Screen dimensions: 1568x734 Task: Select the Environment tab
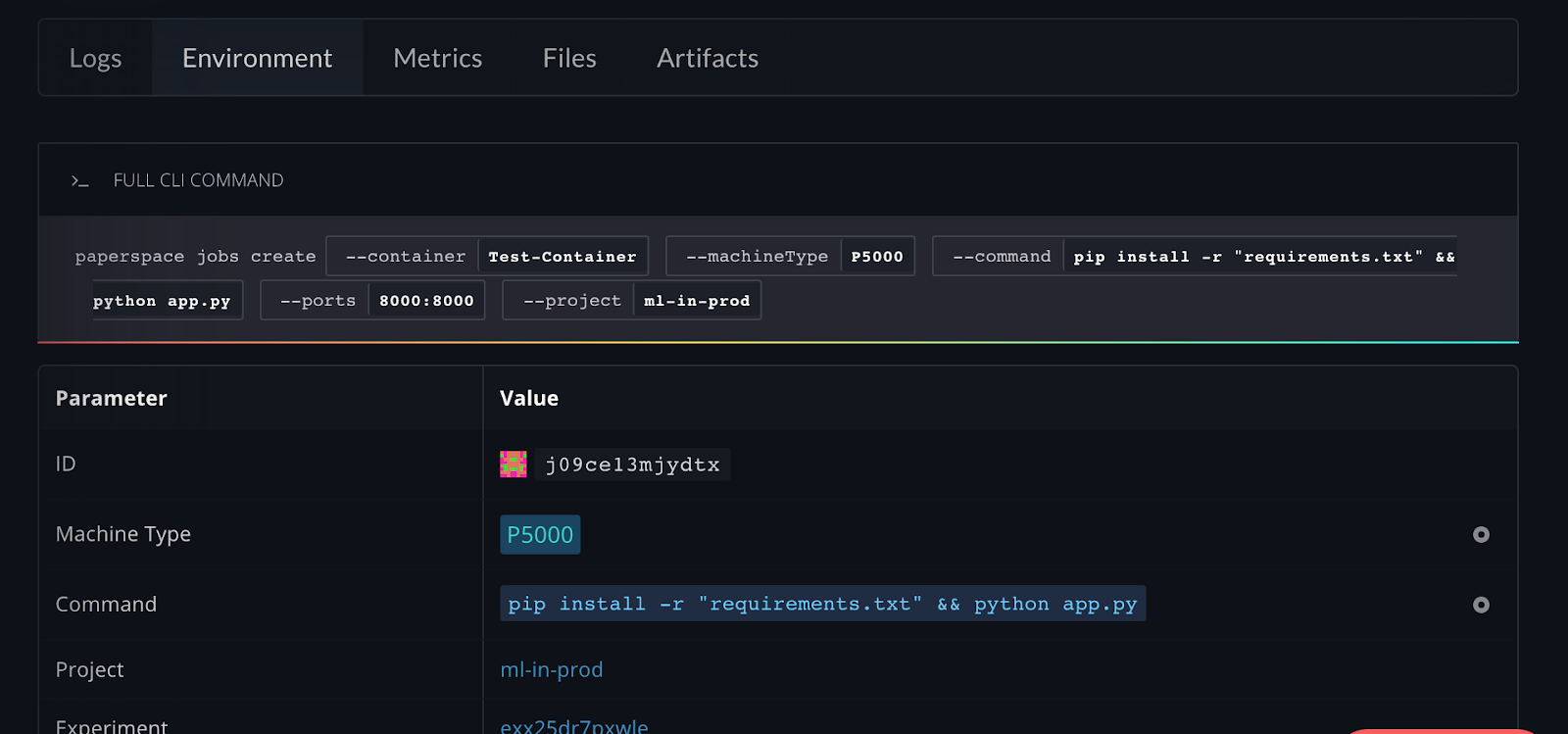257,59
